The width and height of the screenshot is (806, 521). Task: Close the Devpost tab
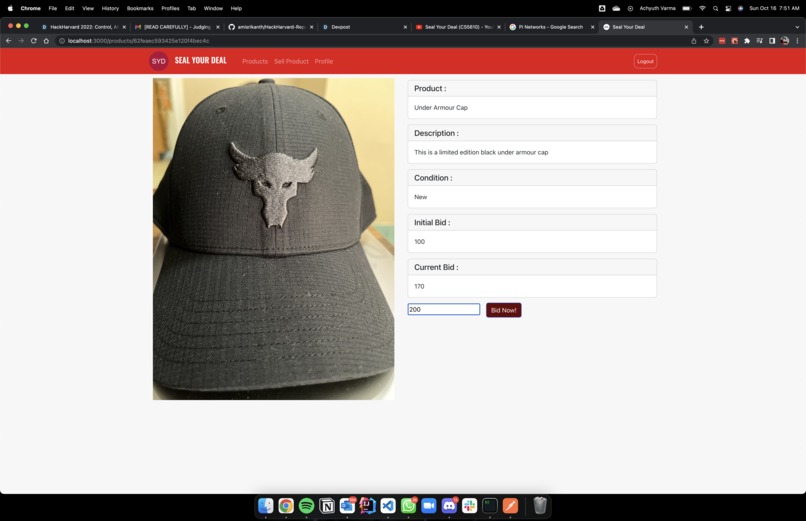tap(405, 27)
